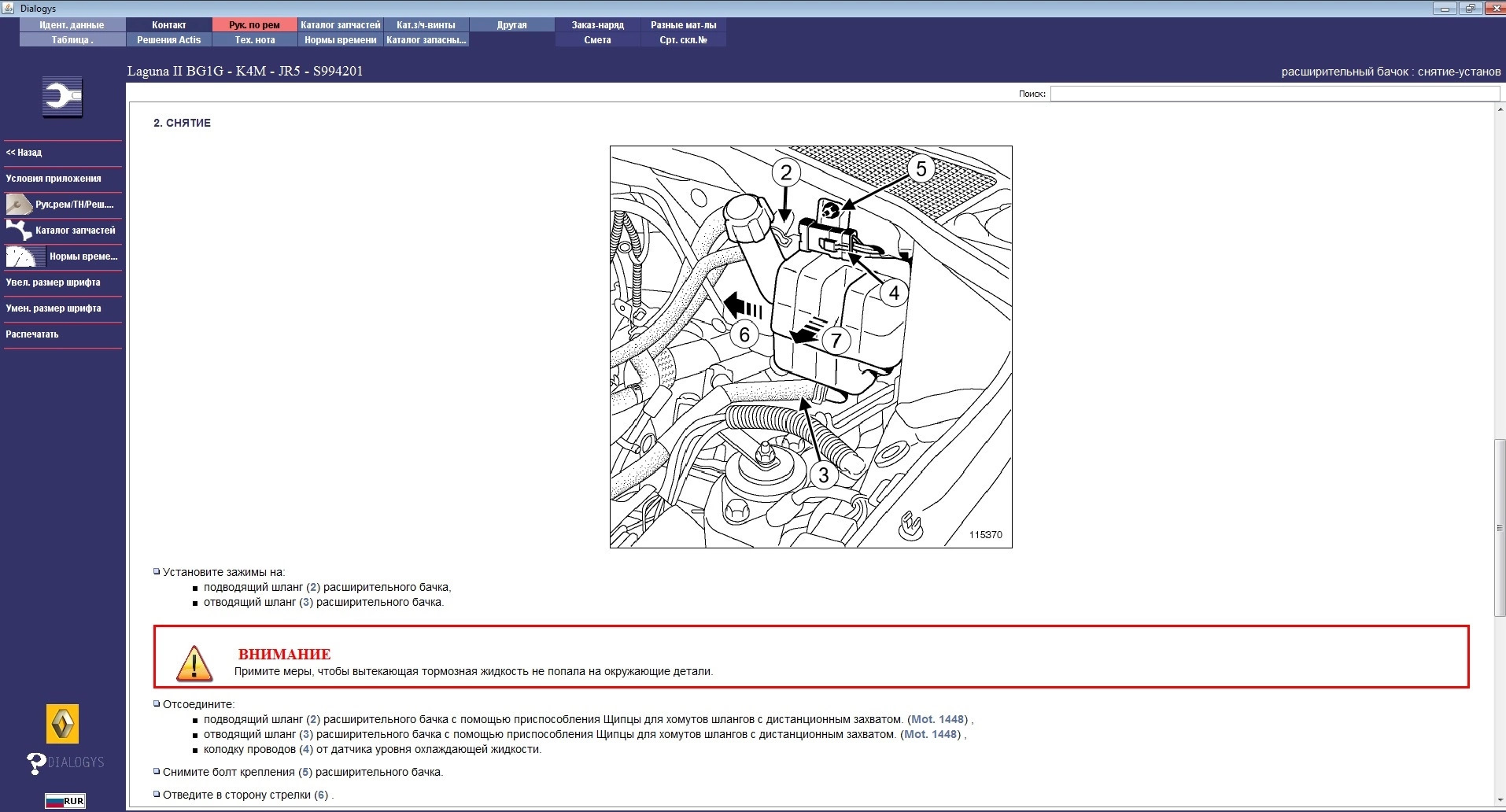This screenshot has height=812, width=1506.
Task: Click the first Mot. 1448 tool link
Action: coord(938,719)
